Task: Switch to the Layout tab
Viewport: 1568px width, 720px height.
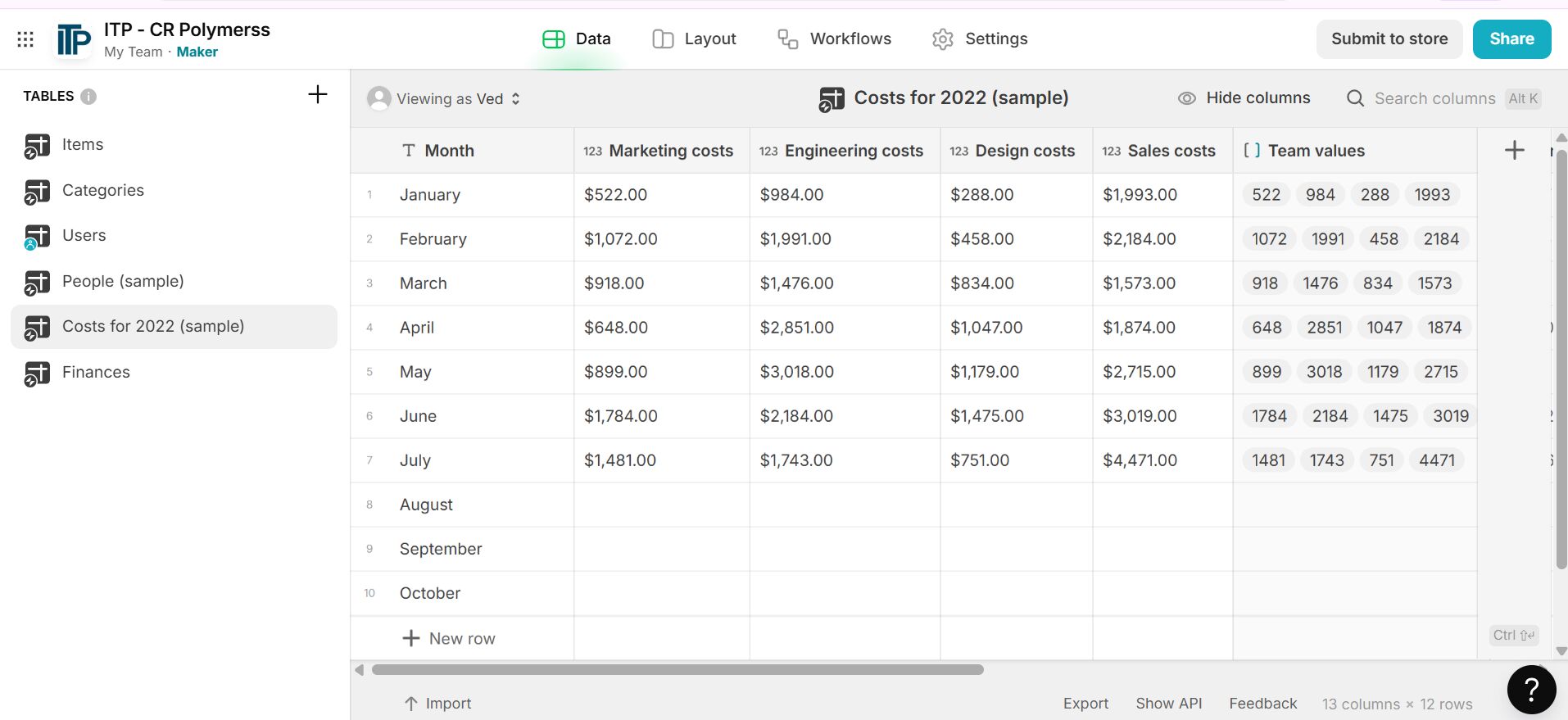Action: click(694, 39)
